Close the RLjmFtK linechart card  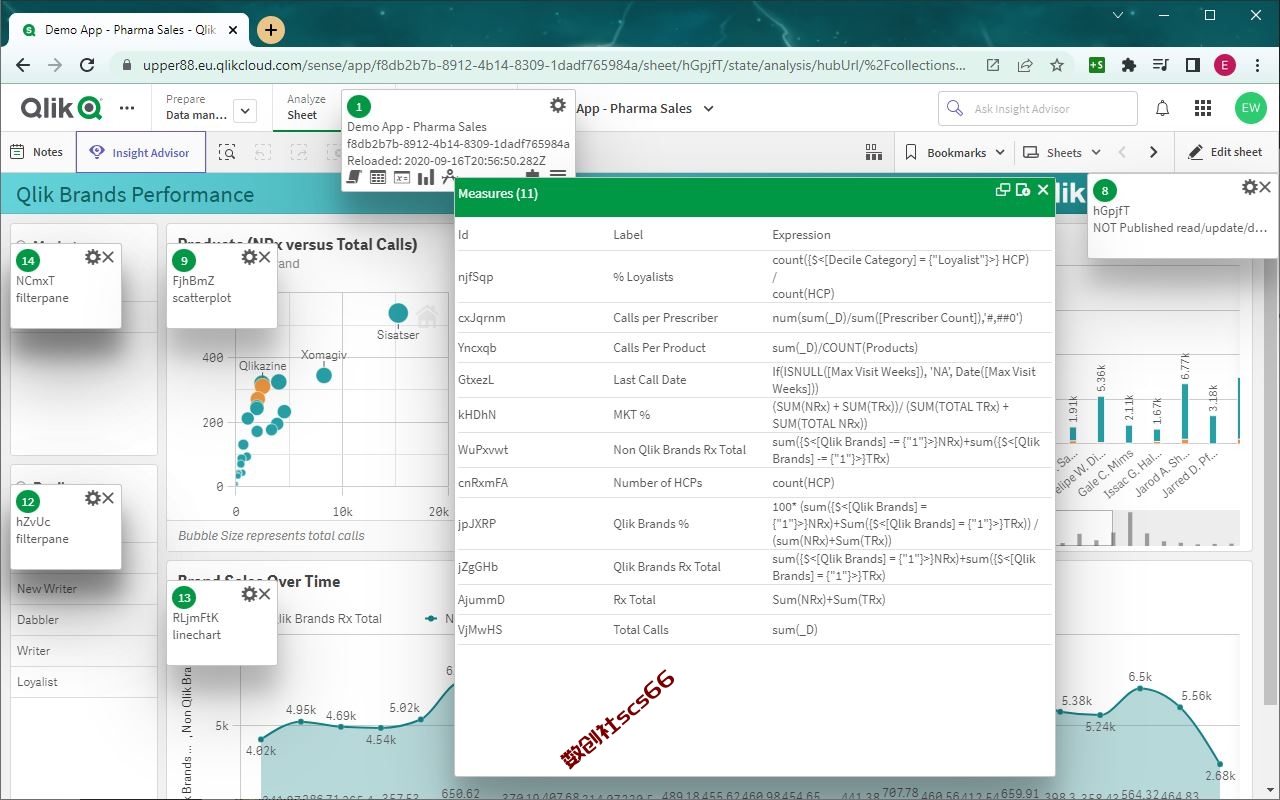(x=265, y=594)
